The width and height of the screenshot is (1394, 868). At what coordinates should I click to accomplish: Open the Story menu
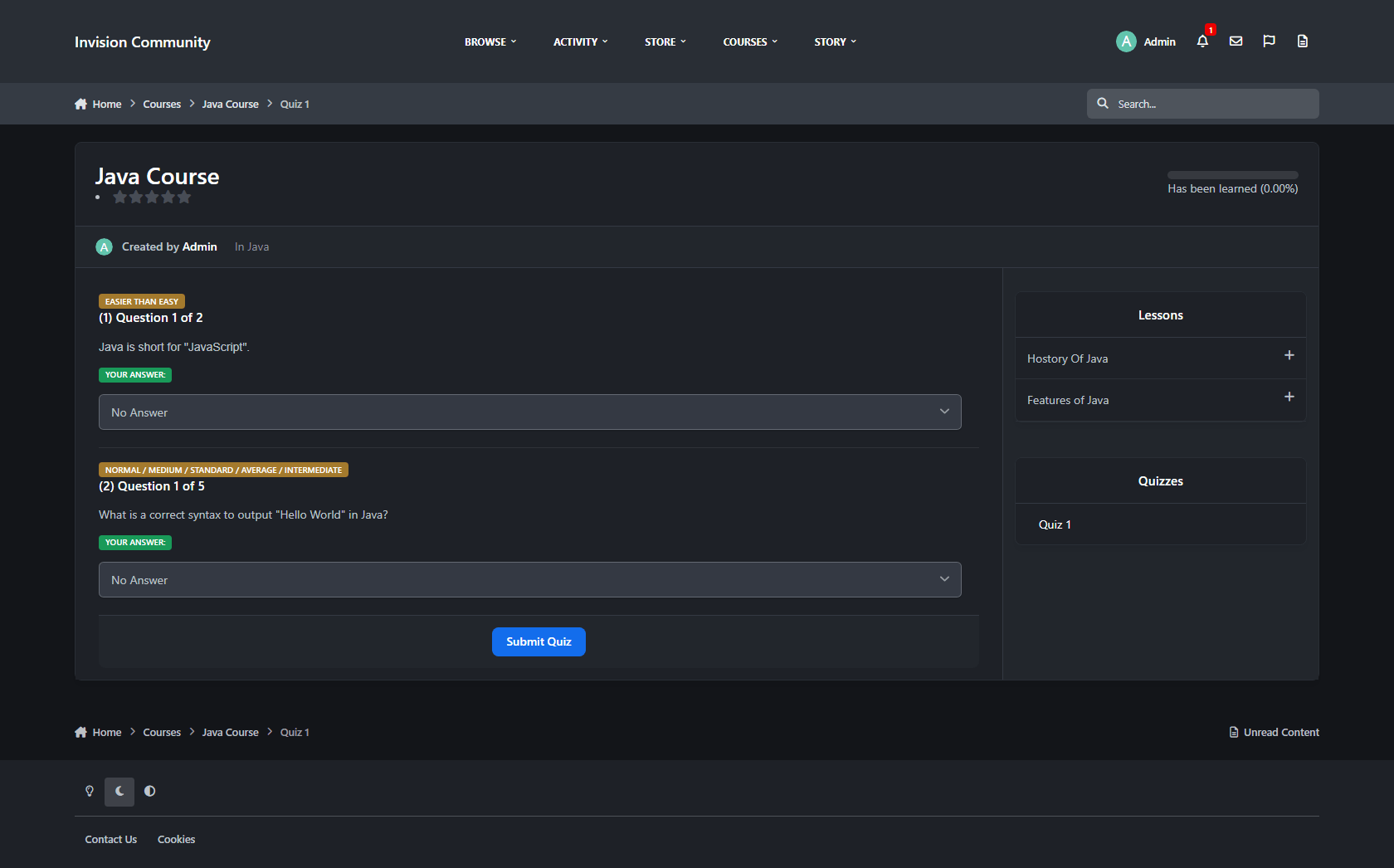[x=836, y=41]
